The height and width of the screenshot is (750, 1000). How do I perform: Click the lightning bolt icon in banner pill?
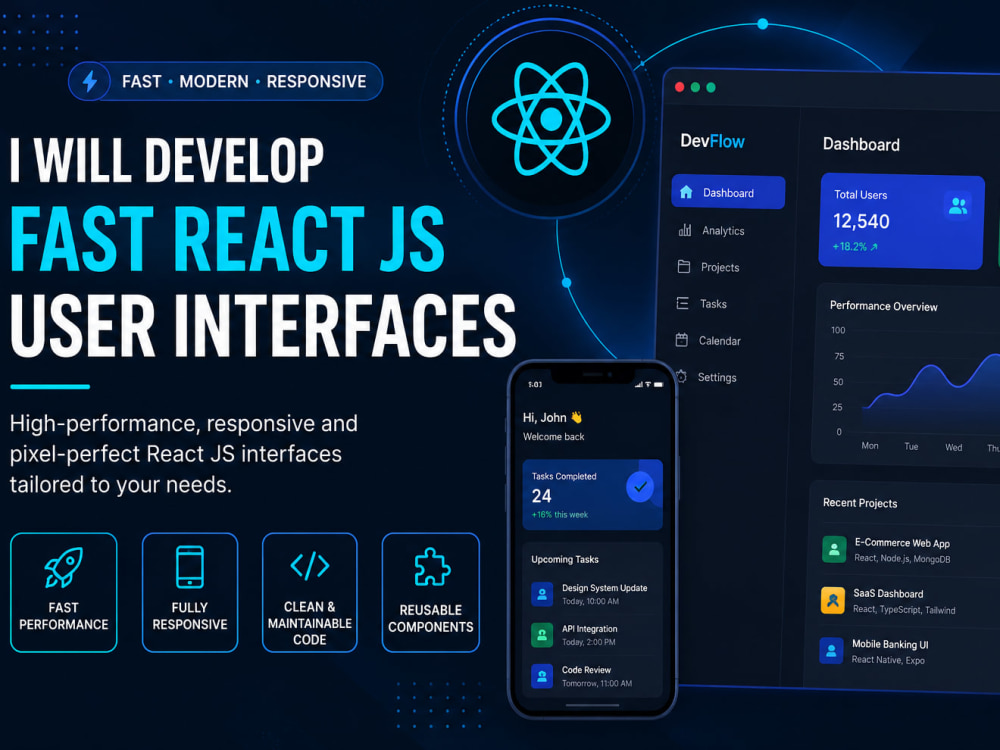[90, 81]
